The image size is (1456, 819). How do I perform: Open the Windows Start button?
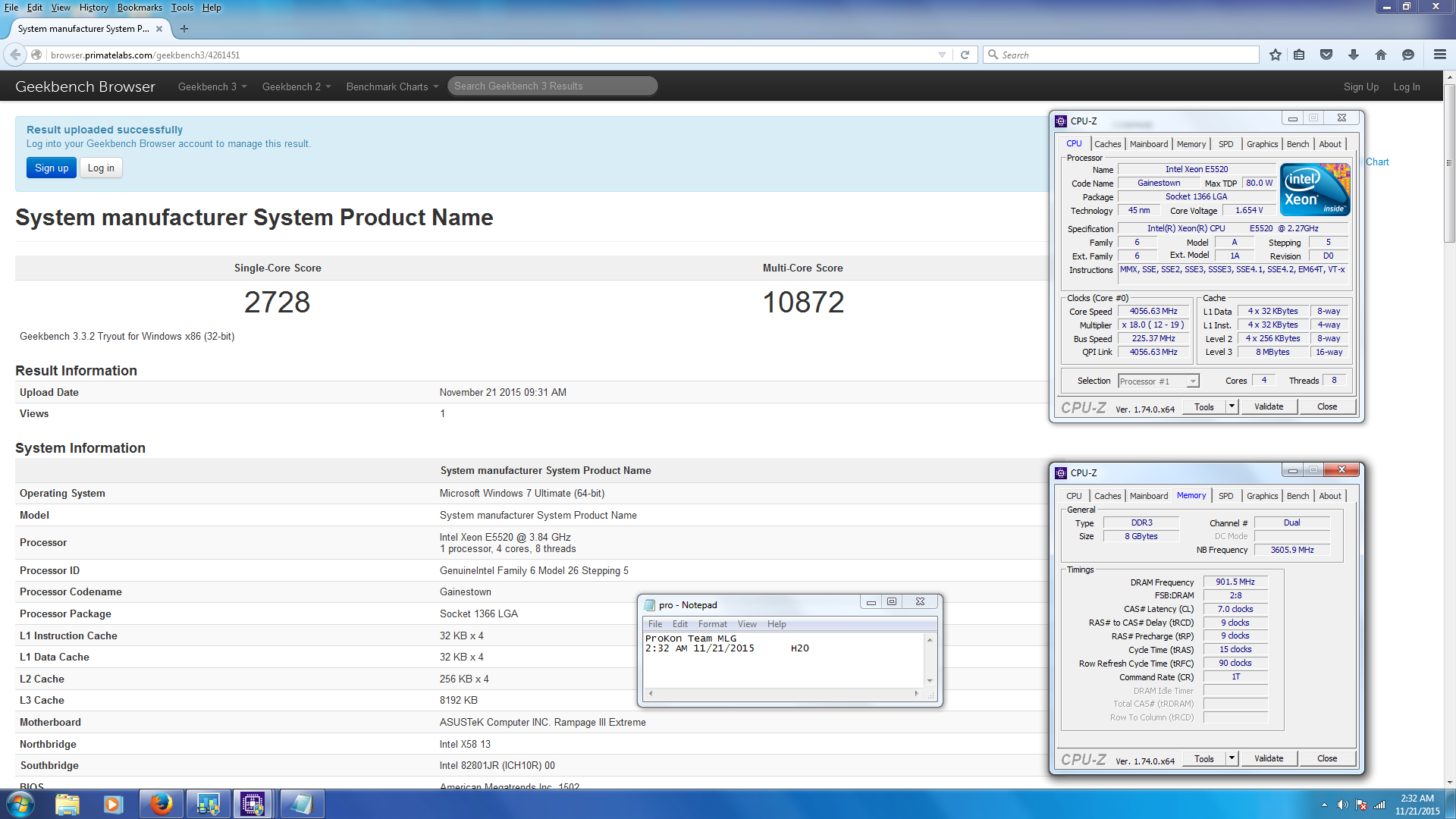point(20,804)
